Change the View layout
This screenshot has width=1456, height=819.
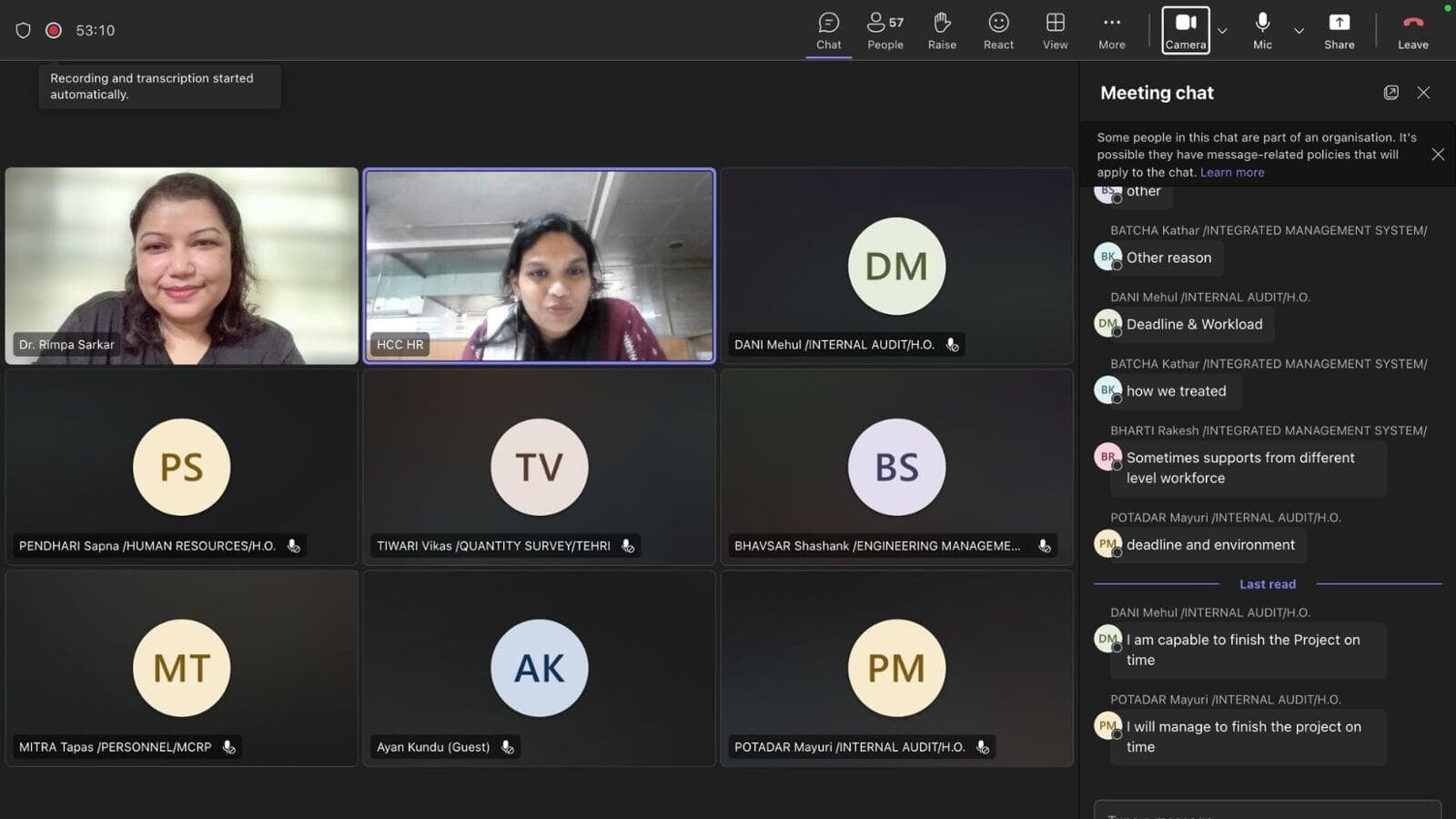click(1055, 31)
